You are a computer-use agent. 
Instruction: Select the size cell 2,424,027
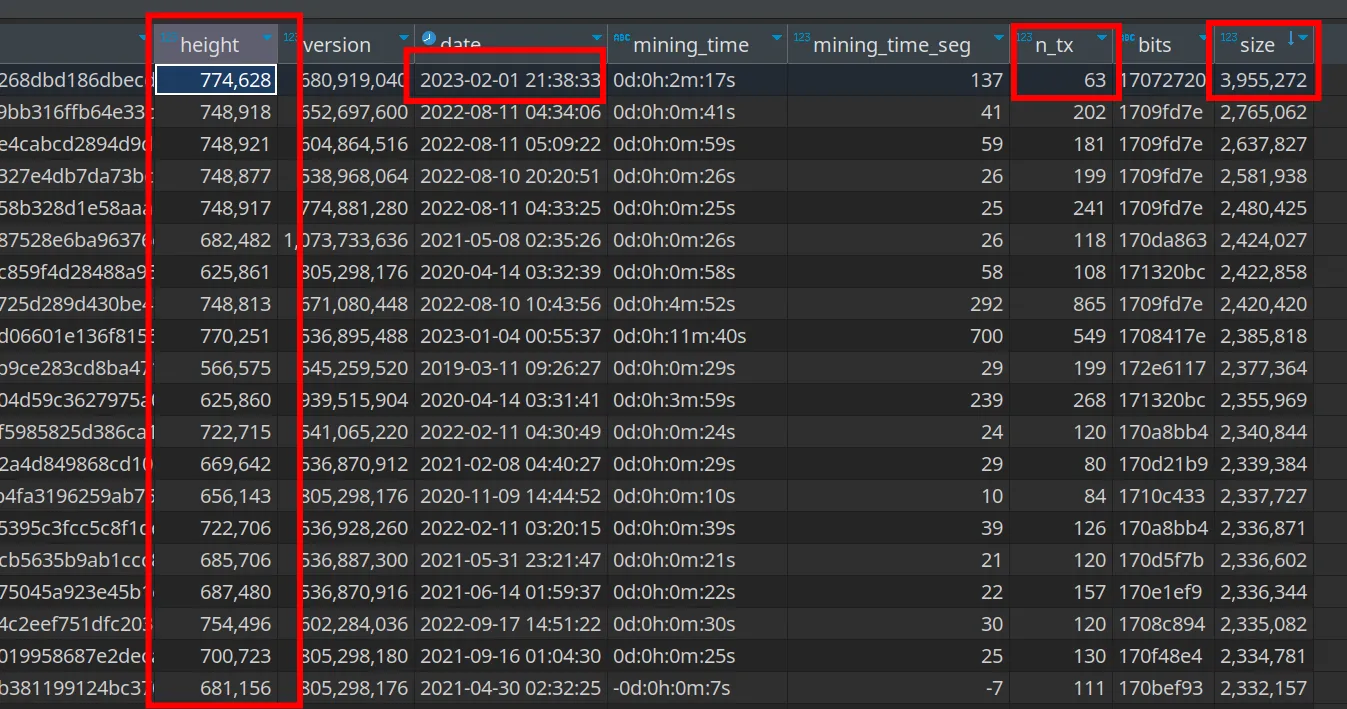pos(1264,240)
